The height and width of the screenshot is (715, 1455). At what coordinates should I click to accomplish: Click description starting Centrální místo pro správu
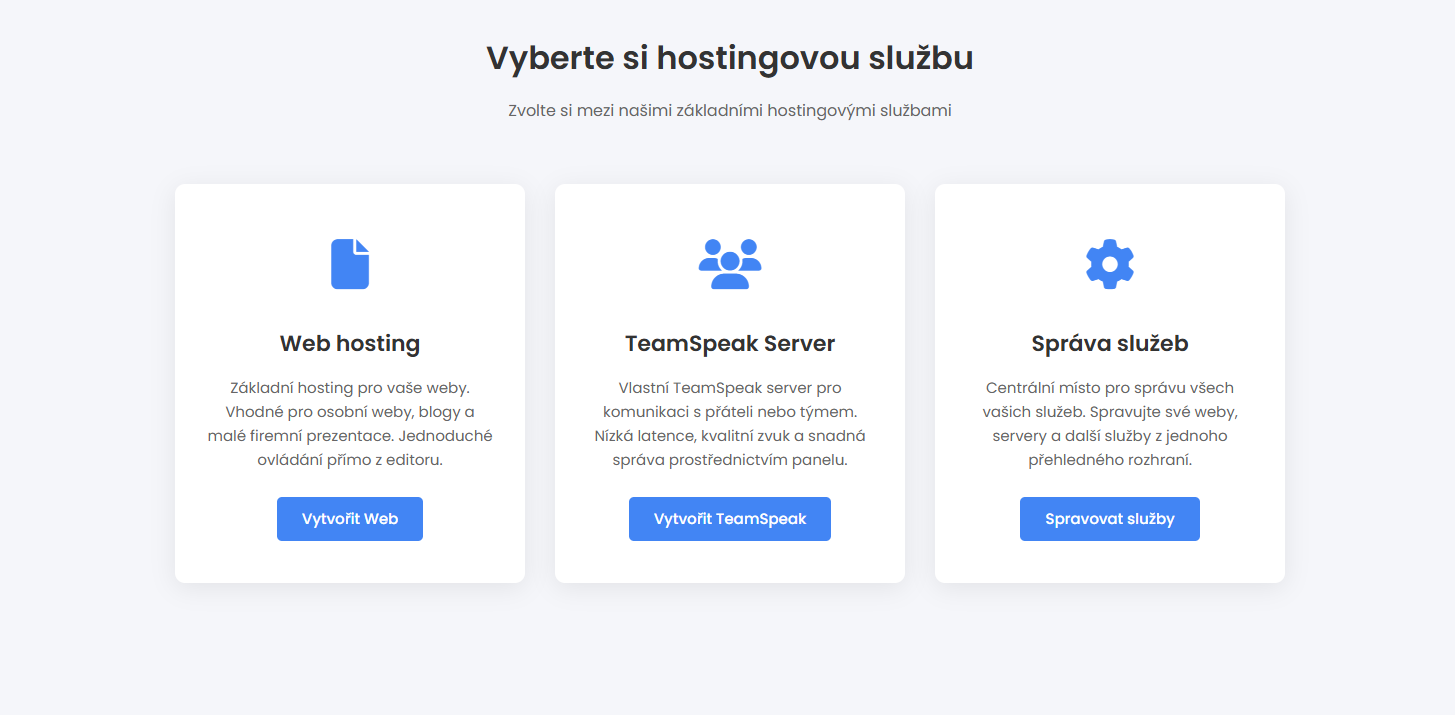click(x=1110, y=424)
